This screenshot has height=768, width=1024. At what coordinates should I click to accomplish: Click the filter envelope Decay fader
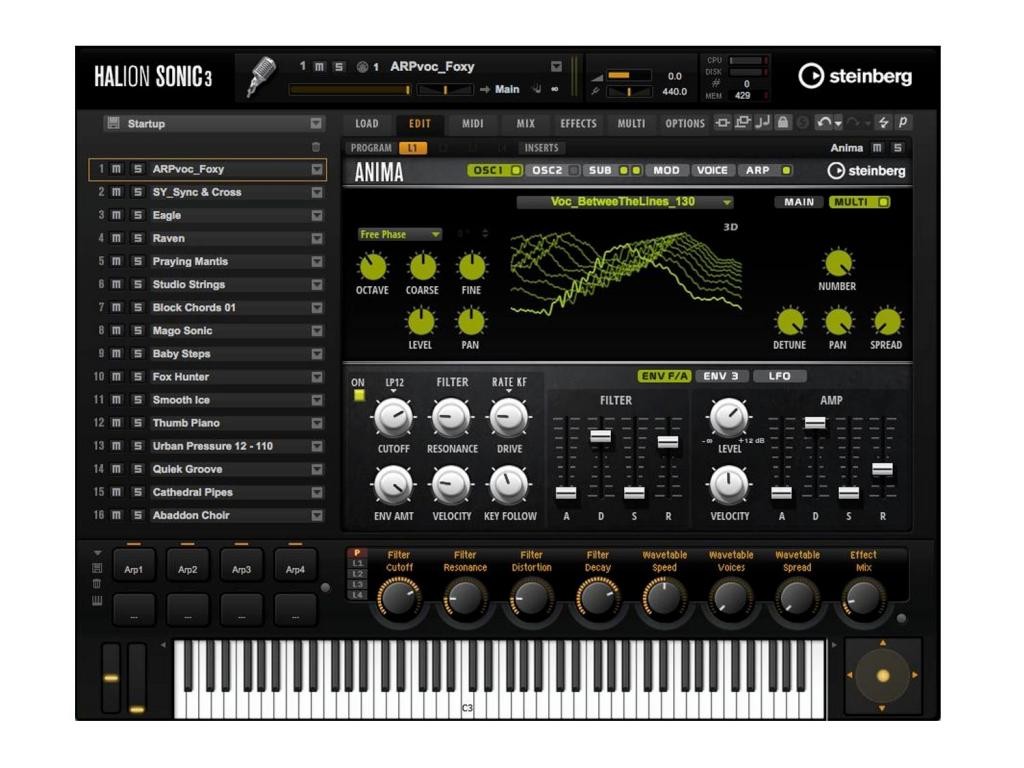[x=601, y=436]
